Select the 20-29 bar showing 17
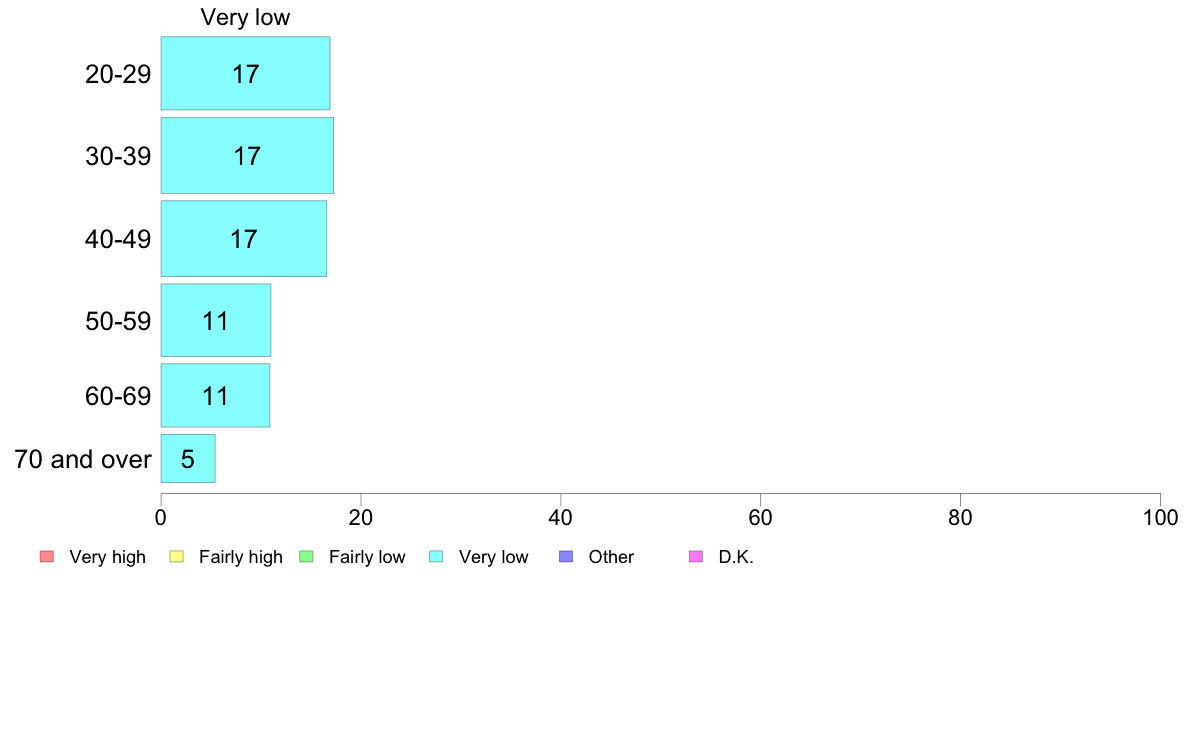Viewport: 1188px width, 736px height. [x=245, y=73]
